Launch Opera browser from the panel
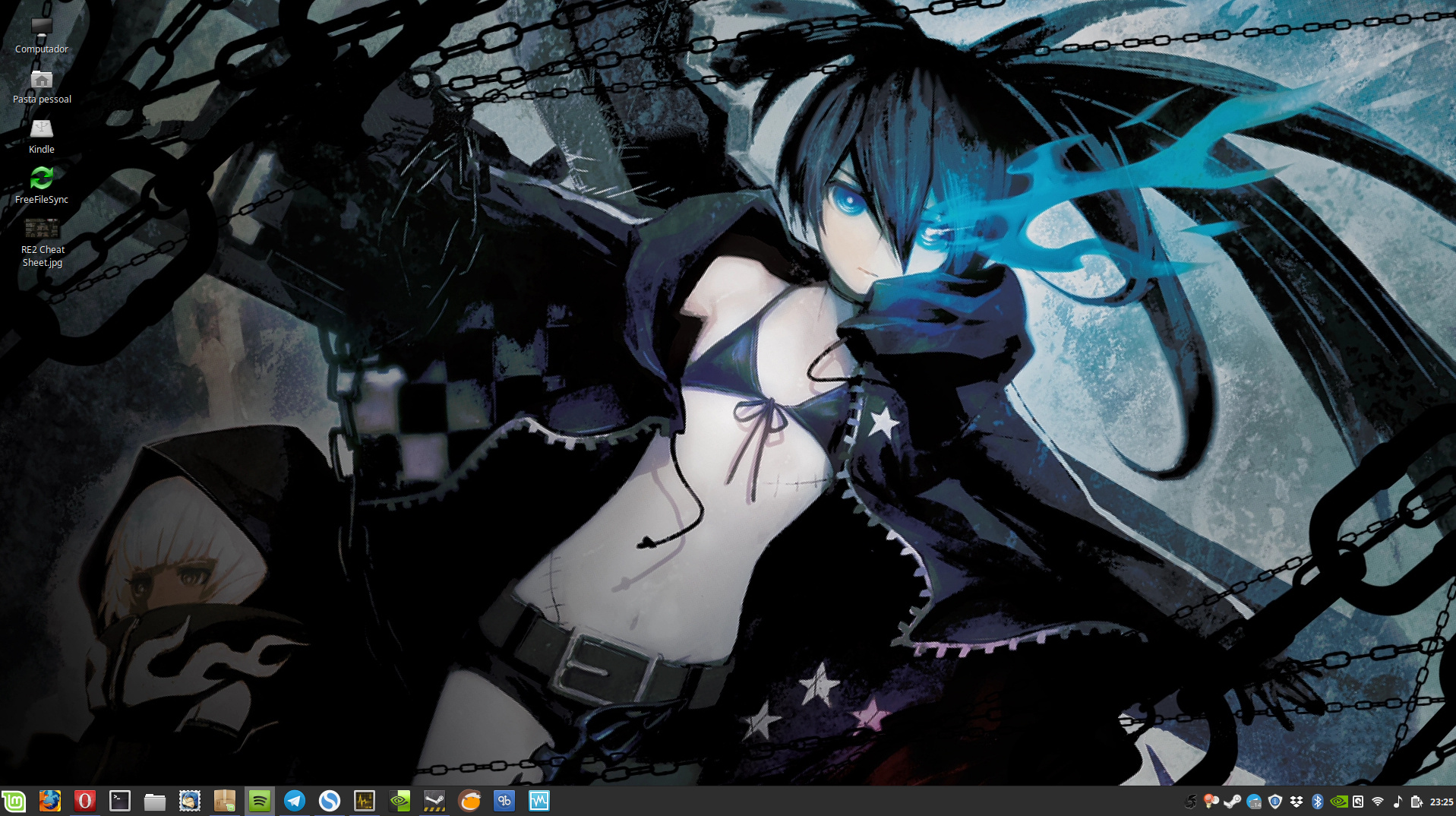 tap(84, 801)
